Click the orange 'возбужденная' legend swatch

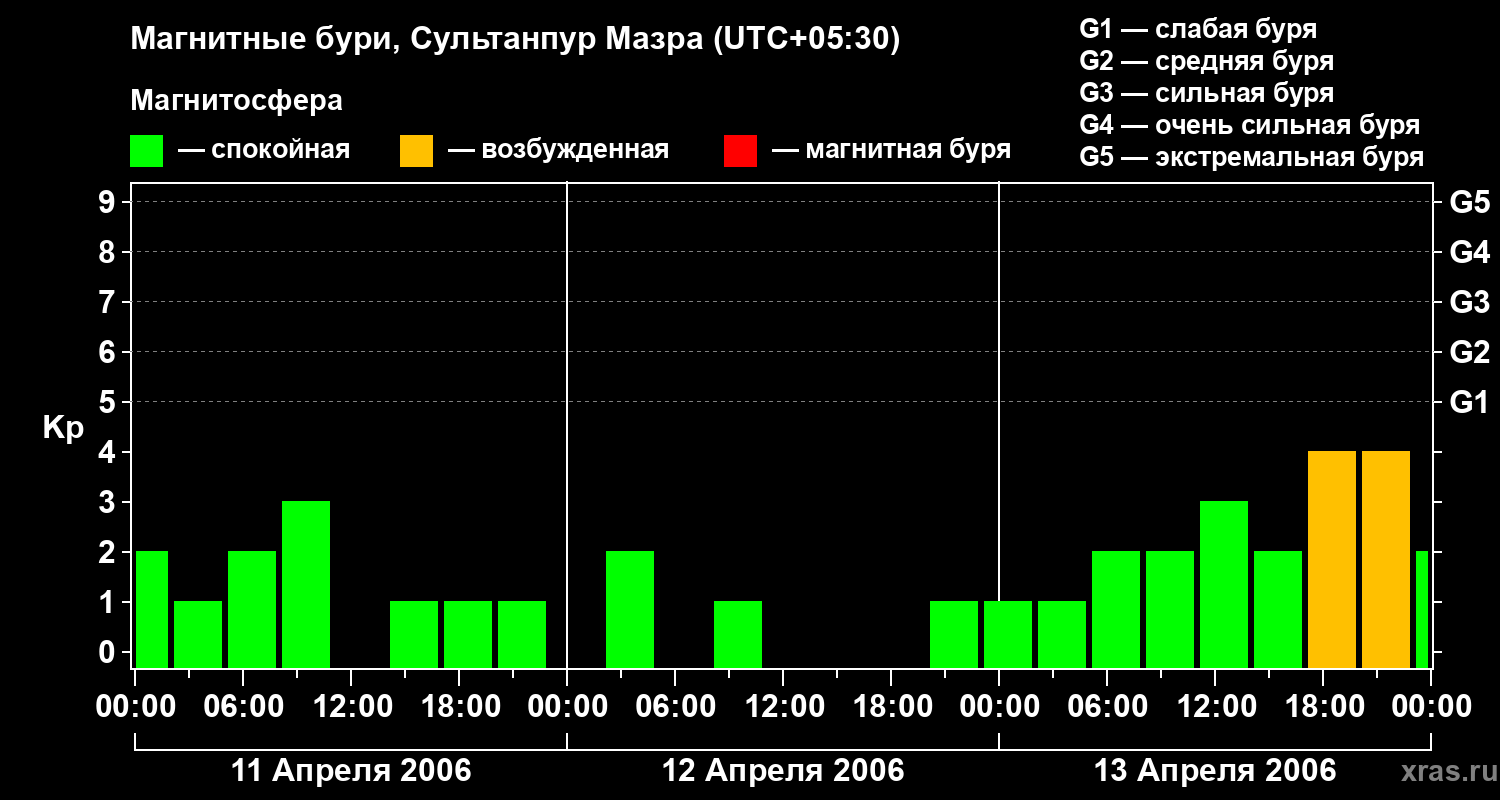point(416,151)
